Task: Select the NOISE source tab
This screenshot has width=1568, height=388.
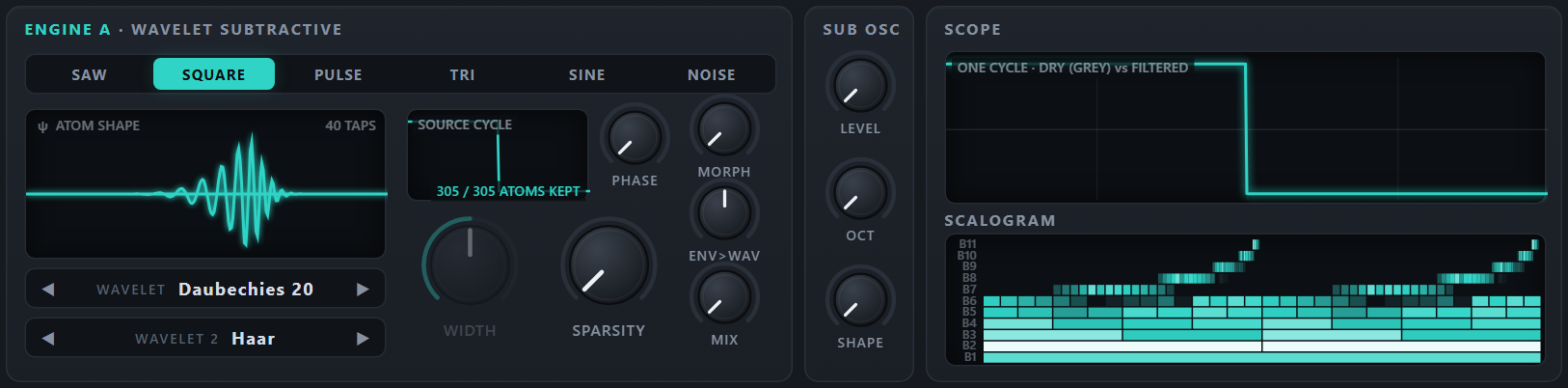Action: [712, 74]
